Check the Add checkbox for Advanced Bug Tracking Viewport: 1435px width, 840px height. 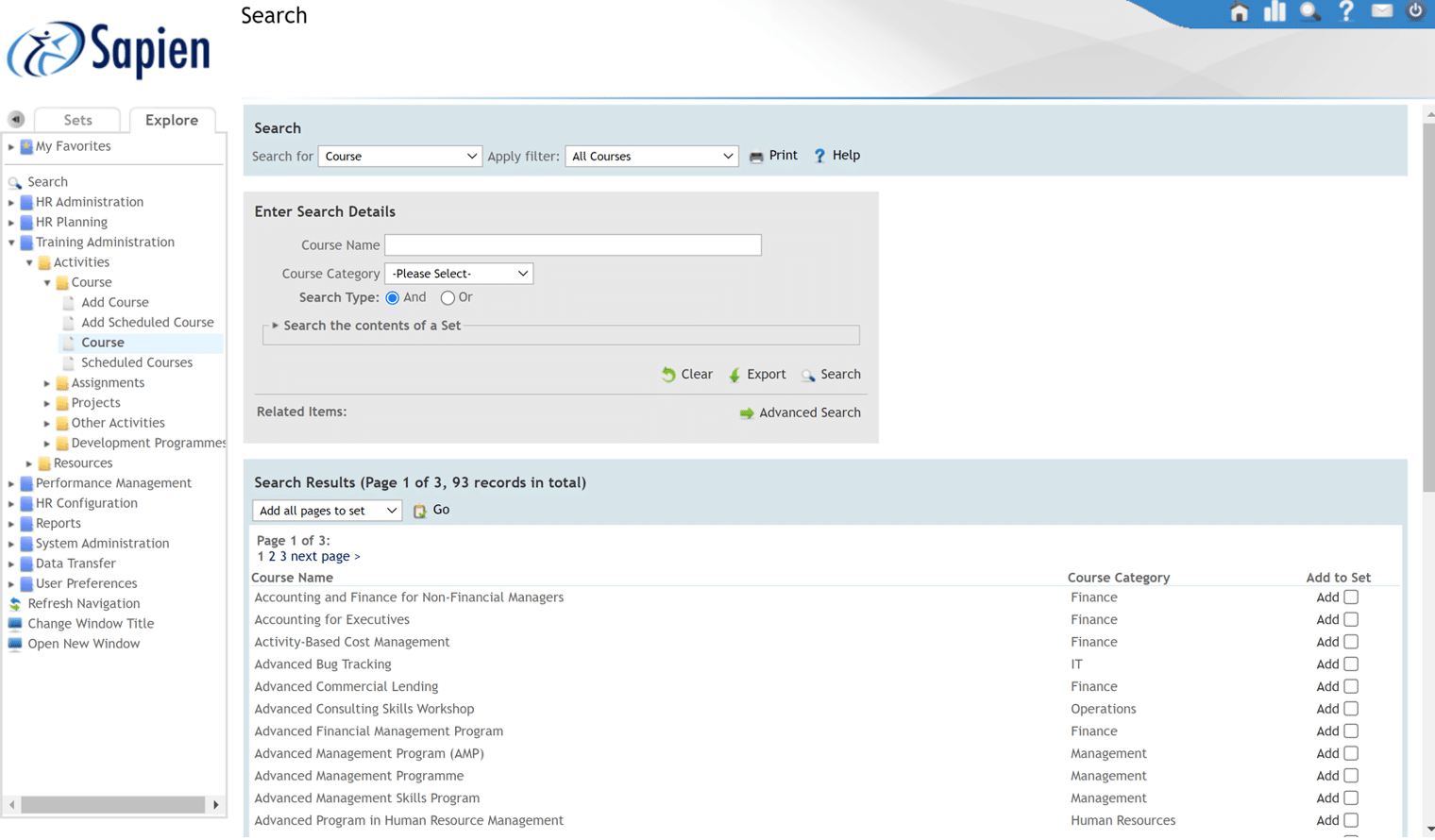click(1351, 664)
